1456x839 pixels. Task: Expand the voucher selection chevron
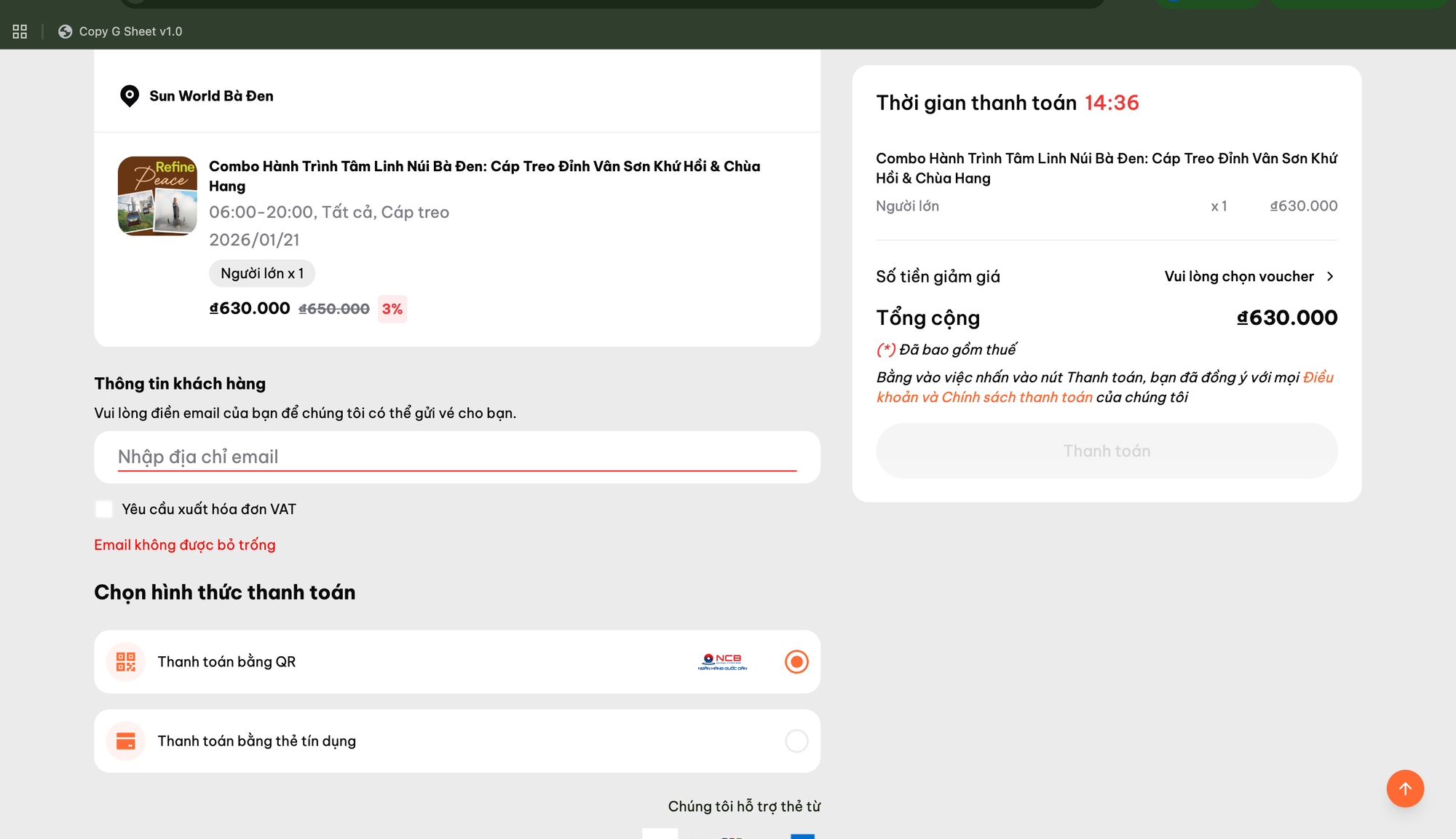click(1330, 277)
